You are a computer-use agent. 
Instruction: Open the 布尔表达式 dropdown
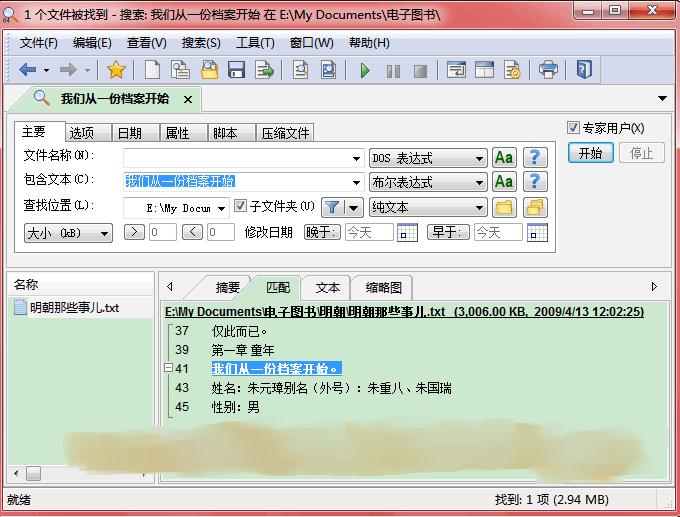(428, 182)
